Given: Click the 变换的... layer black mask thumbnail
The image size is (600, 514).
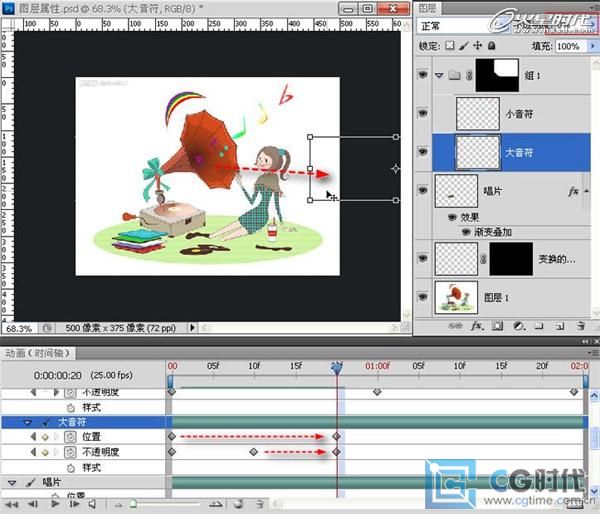Looking at the screenshot, I should pos(511,259).
